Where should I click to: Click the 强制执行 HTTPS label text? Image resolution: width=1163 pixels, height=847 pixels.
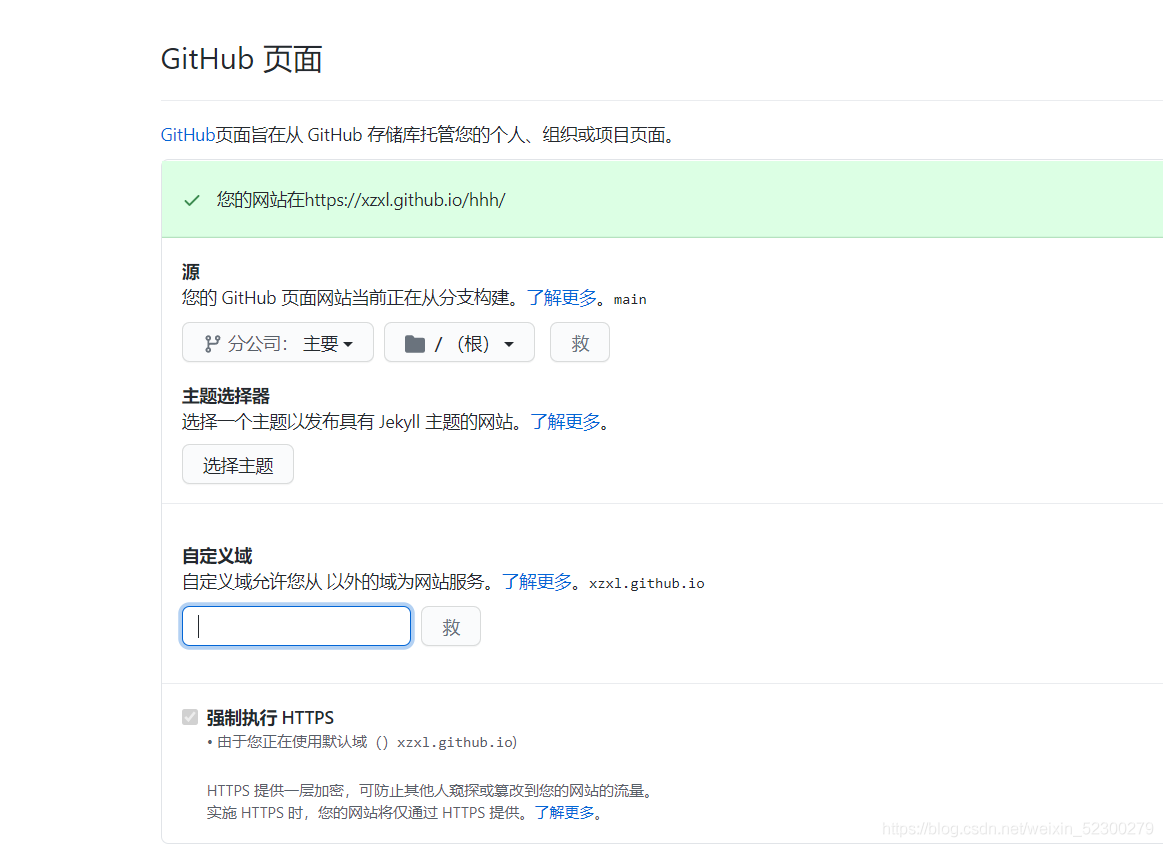click(x=270, y=718)
